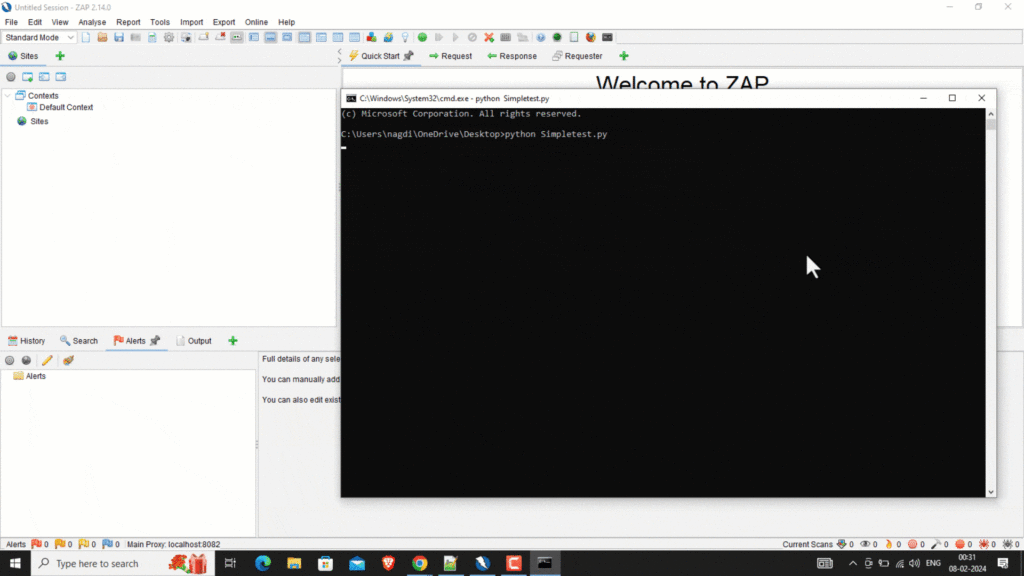Collapse the Contexts tree node
Screen dimensions: 1024x576
(x=8, y=95)
